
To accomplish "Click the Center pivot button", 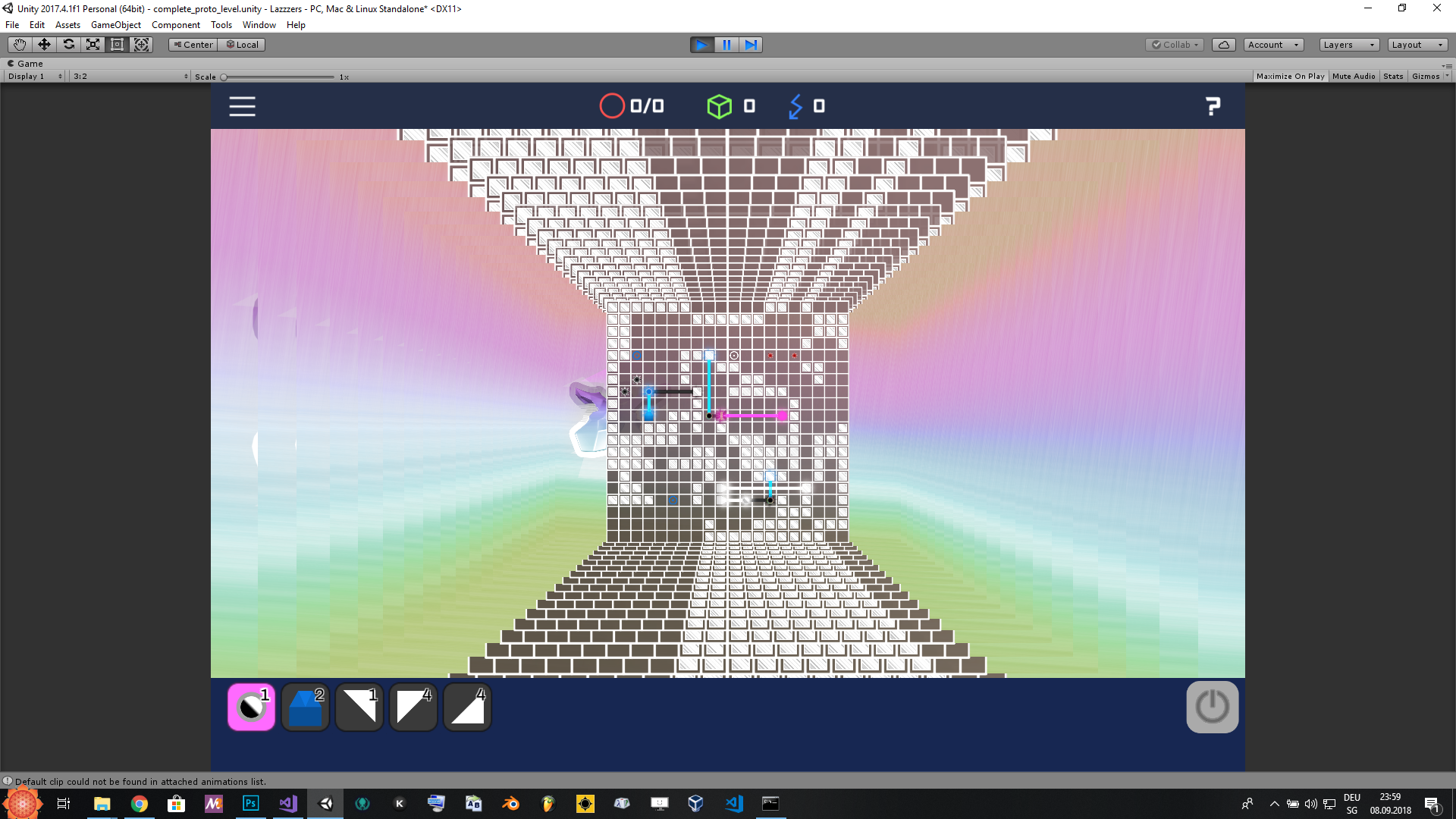I will pos(193,45).
